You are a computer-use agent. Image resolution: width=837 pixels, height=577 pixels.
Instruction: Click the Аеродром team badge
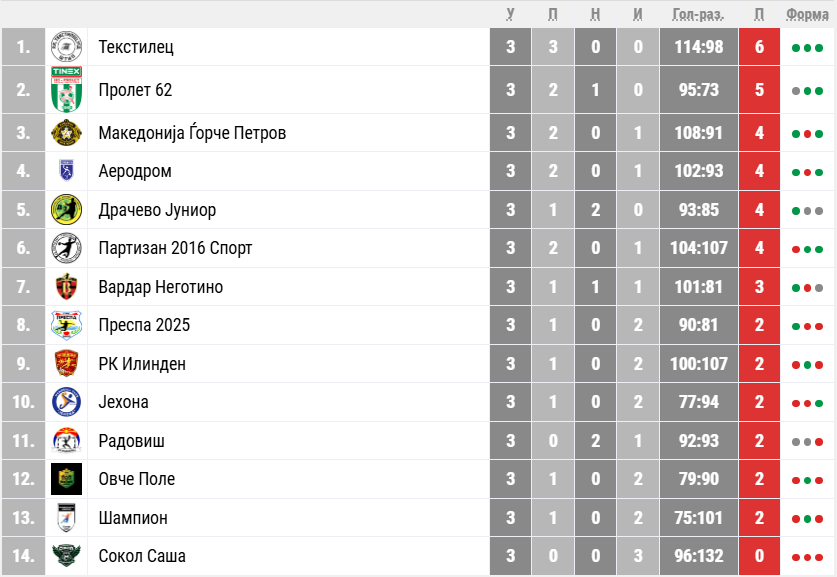[x=66, y=171]
